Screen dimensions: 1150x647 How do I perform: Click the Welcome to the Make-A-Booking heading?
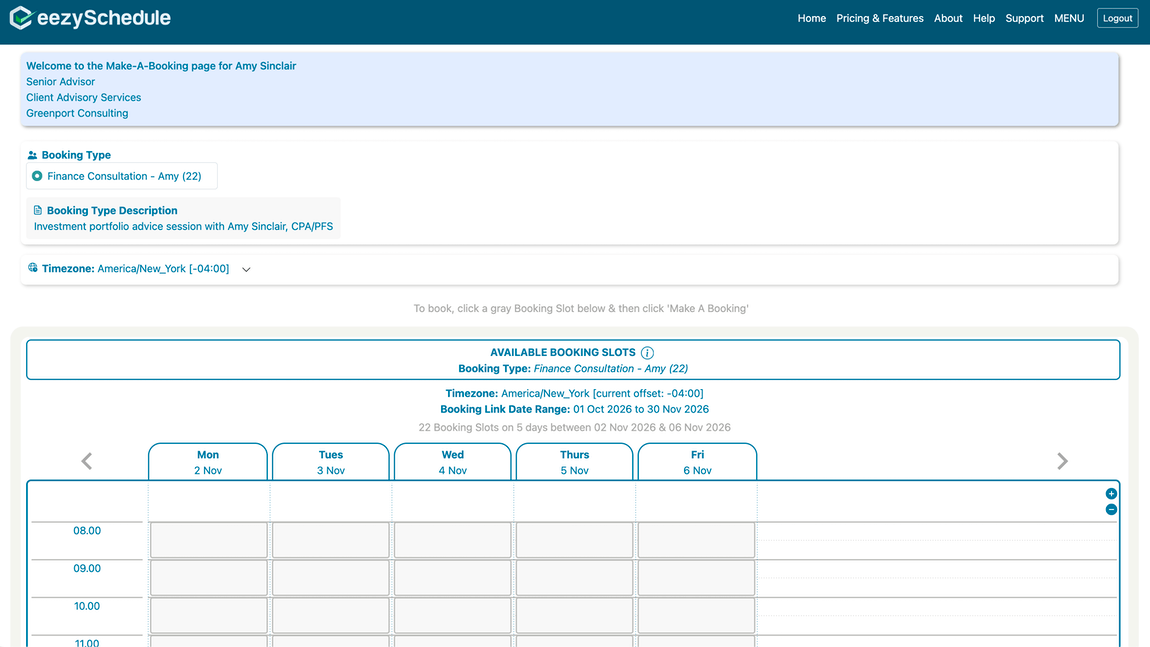[161, 66]
